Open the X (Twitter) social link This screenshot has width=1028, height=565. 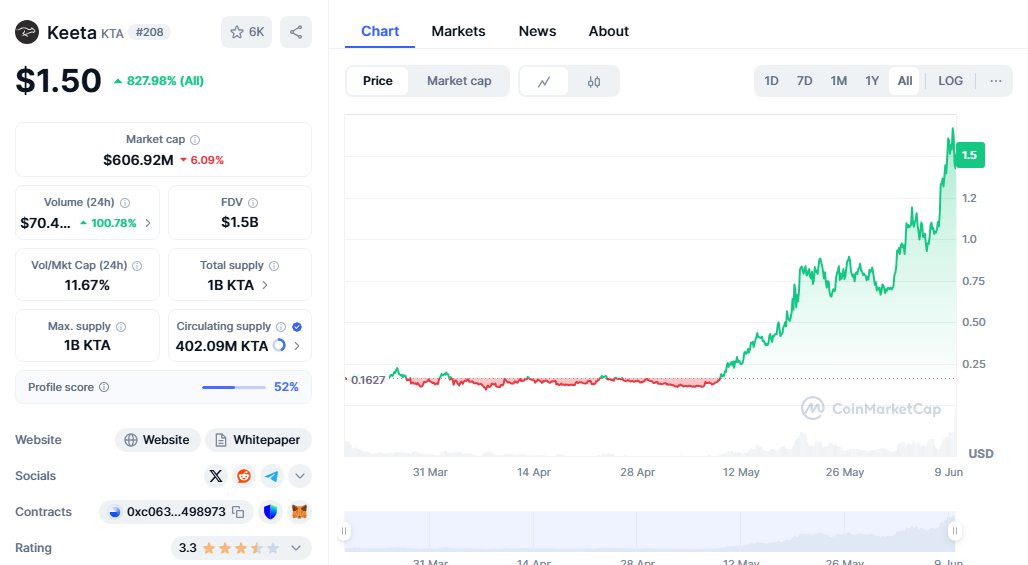pos(216,476)
